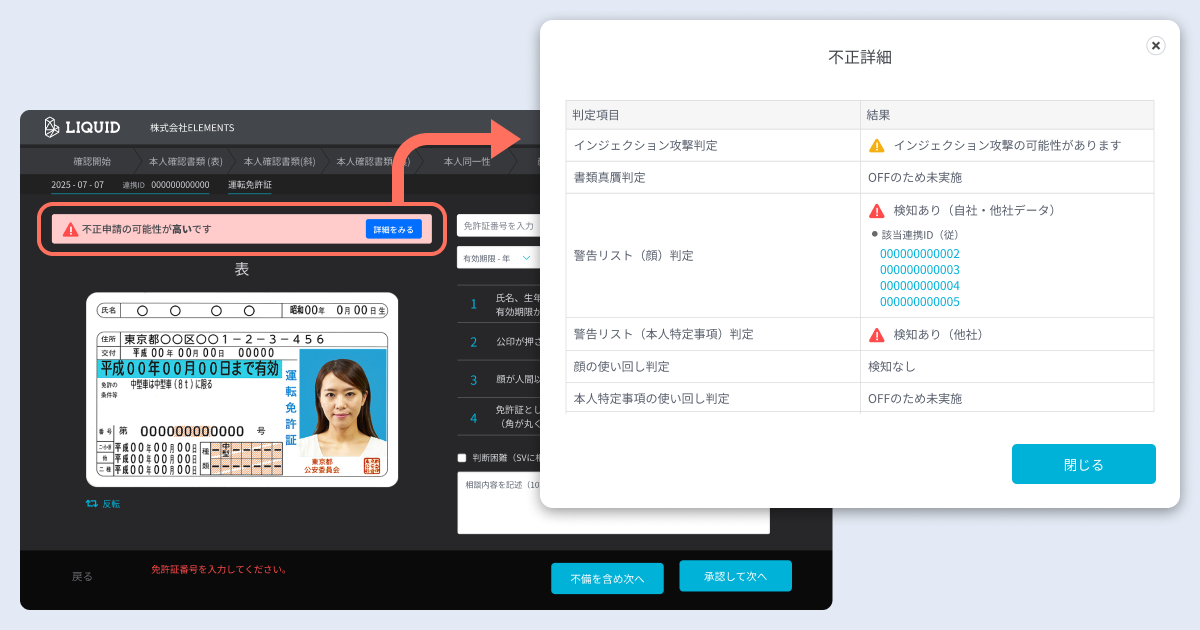Viewport: 1200px width, 630px height.
Task: Click the LIQUID logo icon
Action: point(50,128)
